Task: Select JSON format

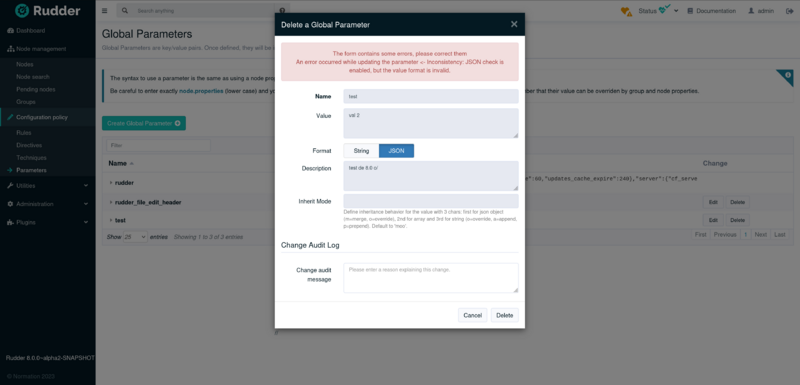Action: tap(396, 151)
